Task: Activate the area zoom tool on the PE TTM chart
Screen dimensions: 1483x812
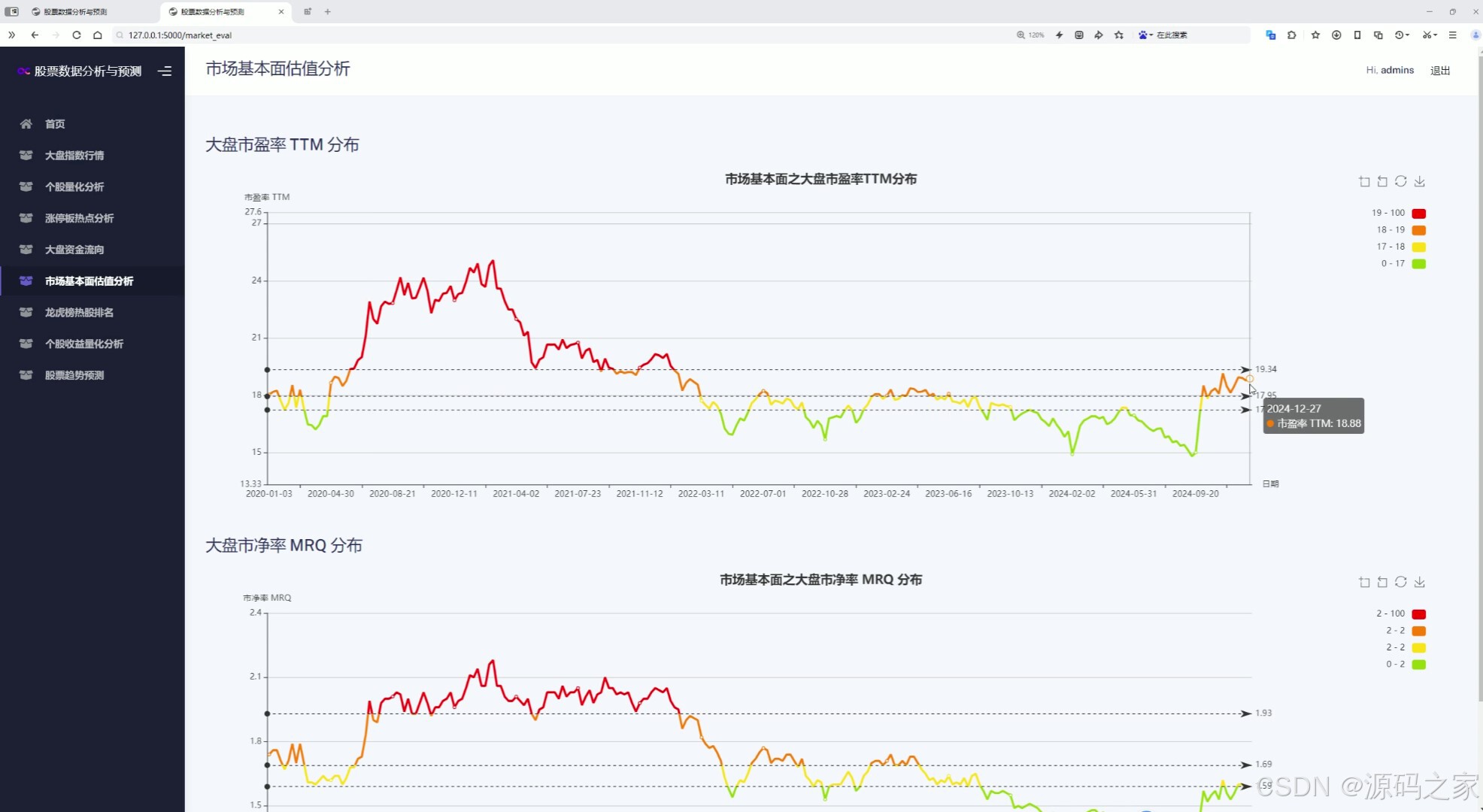Action: pos(1364,181)
